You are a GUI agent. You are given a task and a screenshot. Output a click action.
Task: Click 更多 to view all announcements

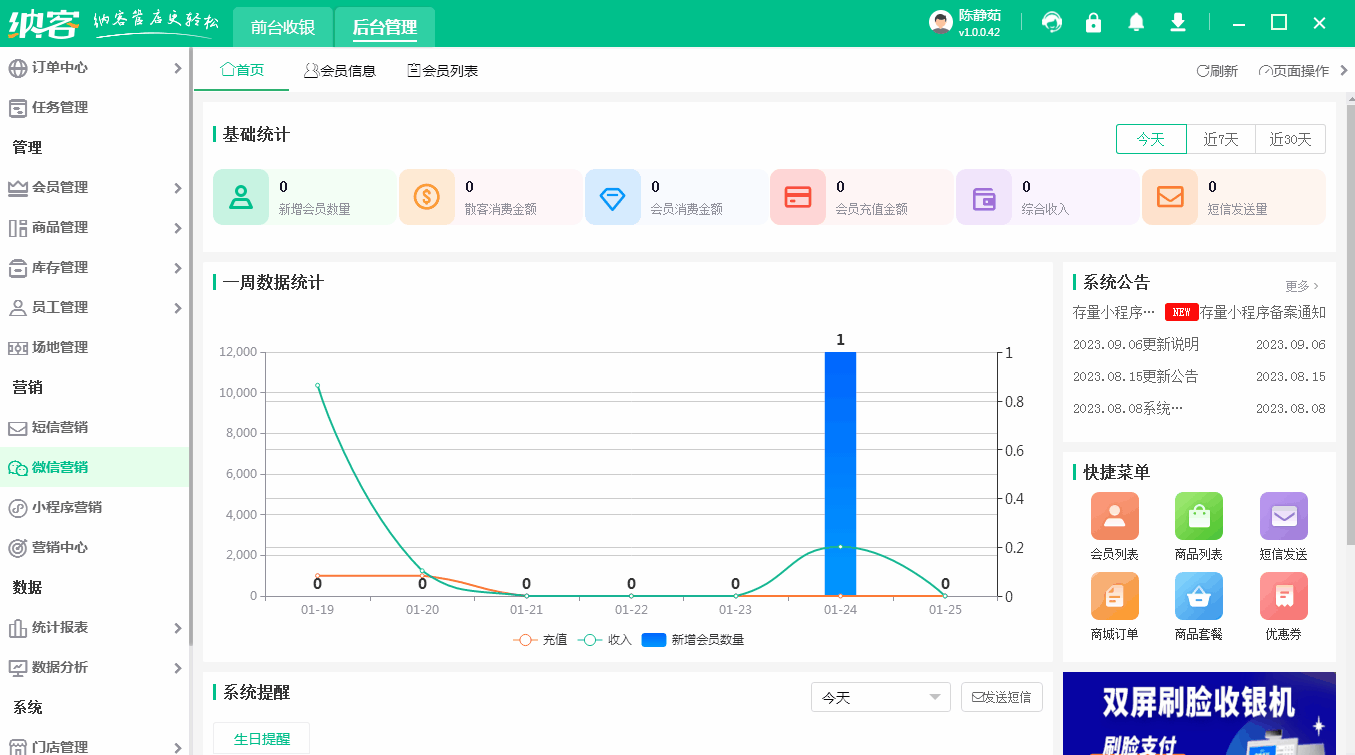[x=1301, y=285]
